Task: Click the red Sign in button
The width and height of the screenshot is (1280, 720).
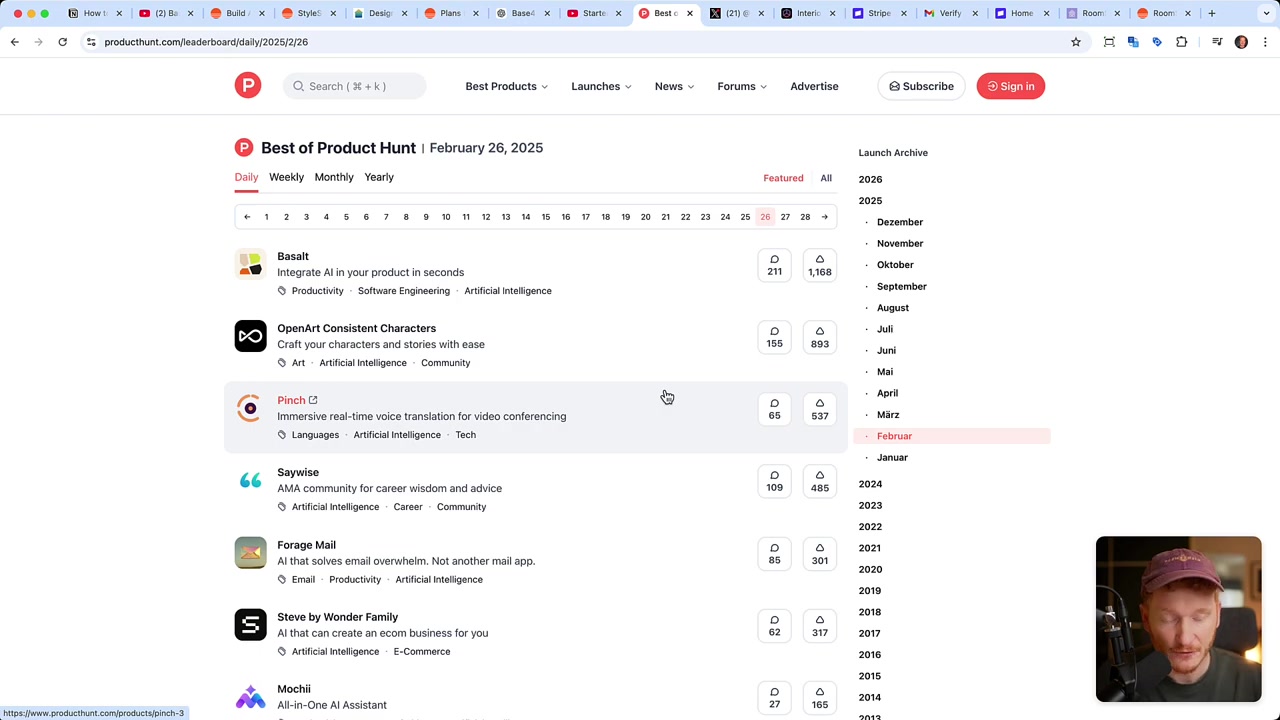Action: click(1010, 86)
